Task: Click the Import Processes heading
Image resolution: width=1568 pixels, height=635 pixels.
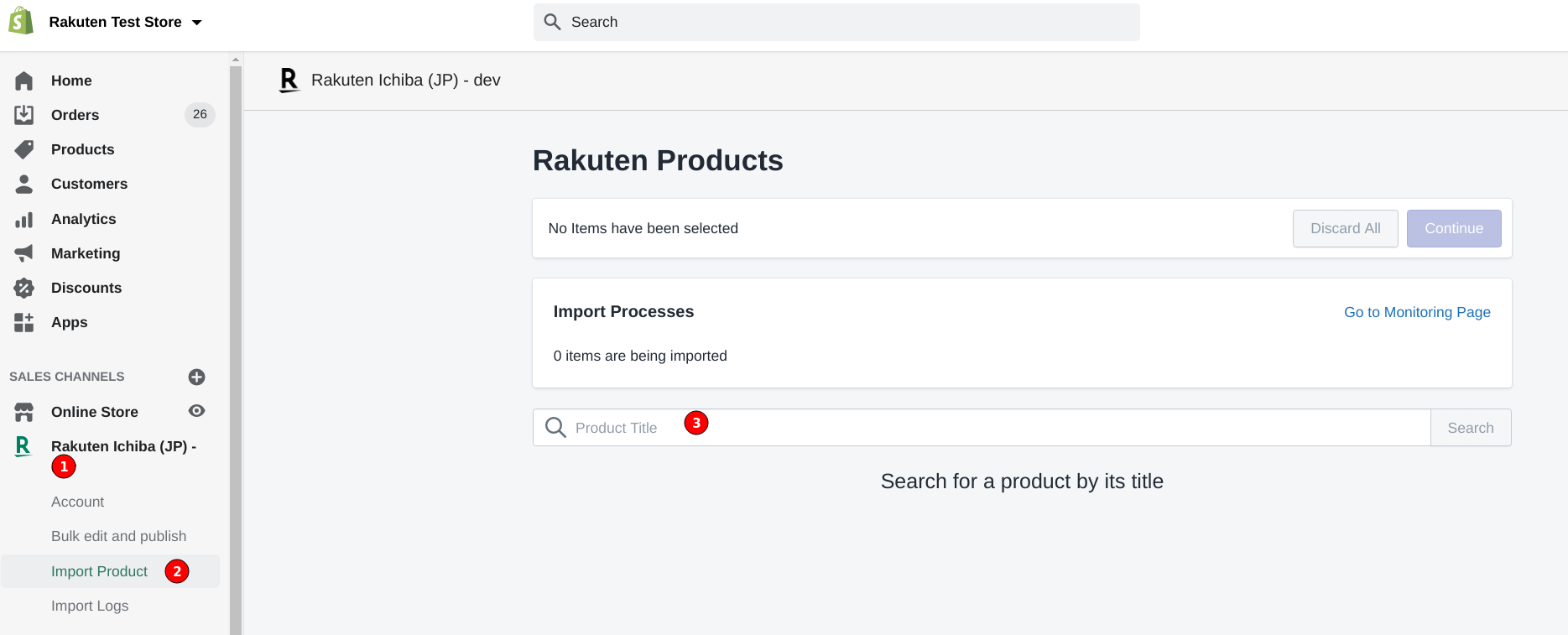Action: pyautogui.click(x=623, y=311)
